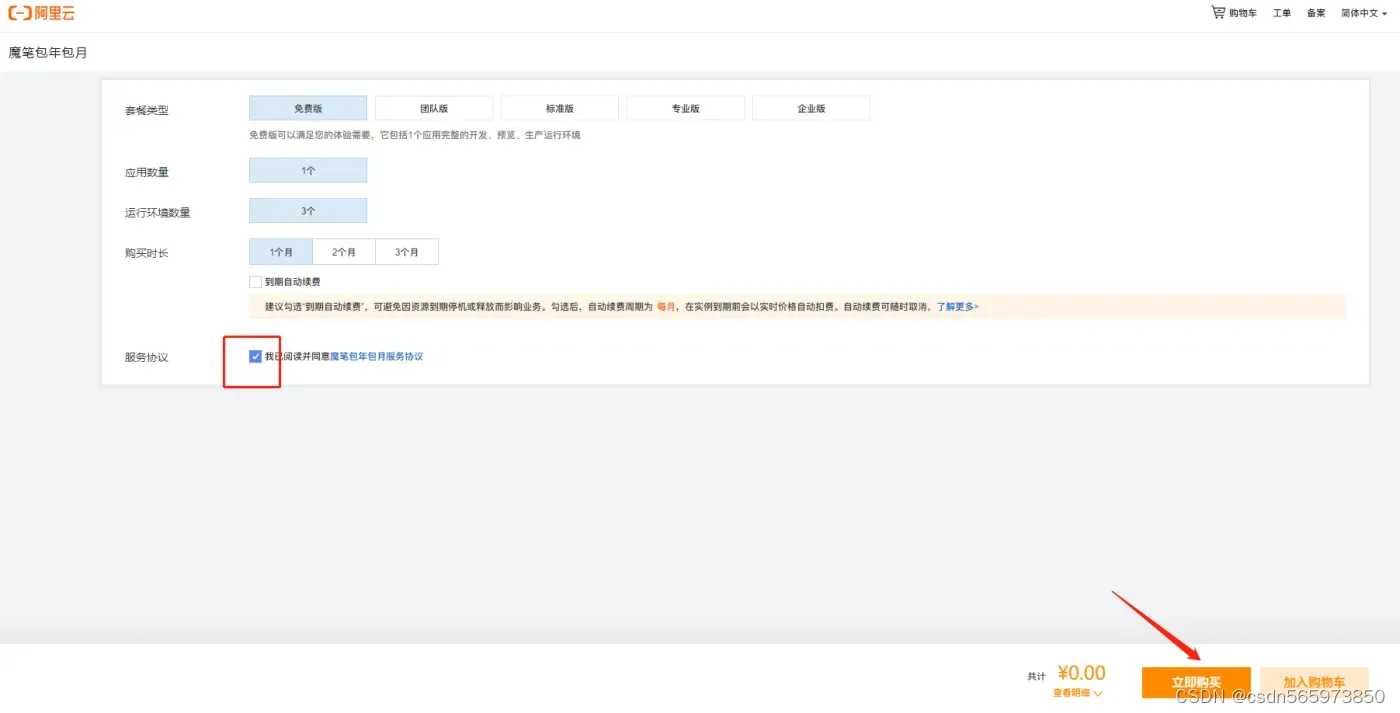Expand 查看明细 price details
This screenshot has width=1400, height=713.
[x=1077, y=692]
